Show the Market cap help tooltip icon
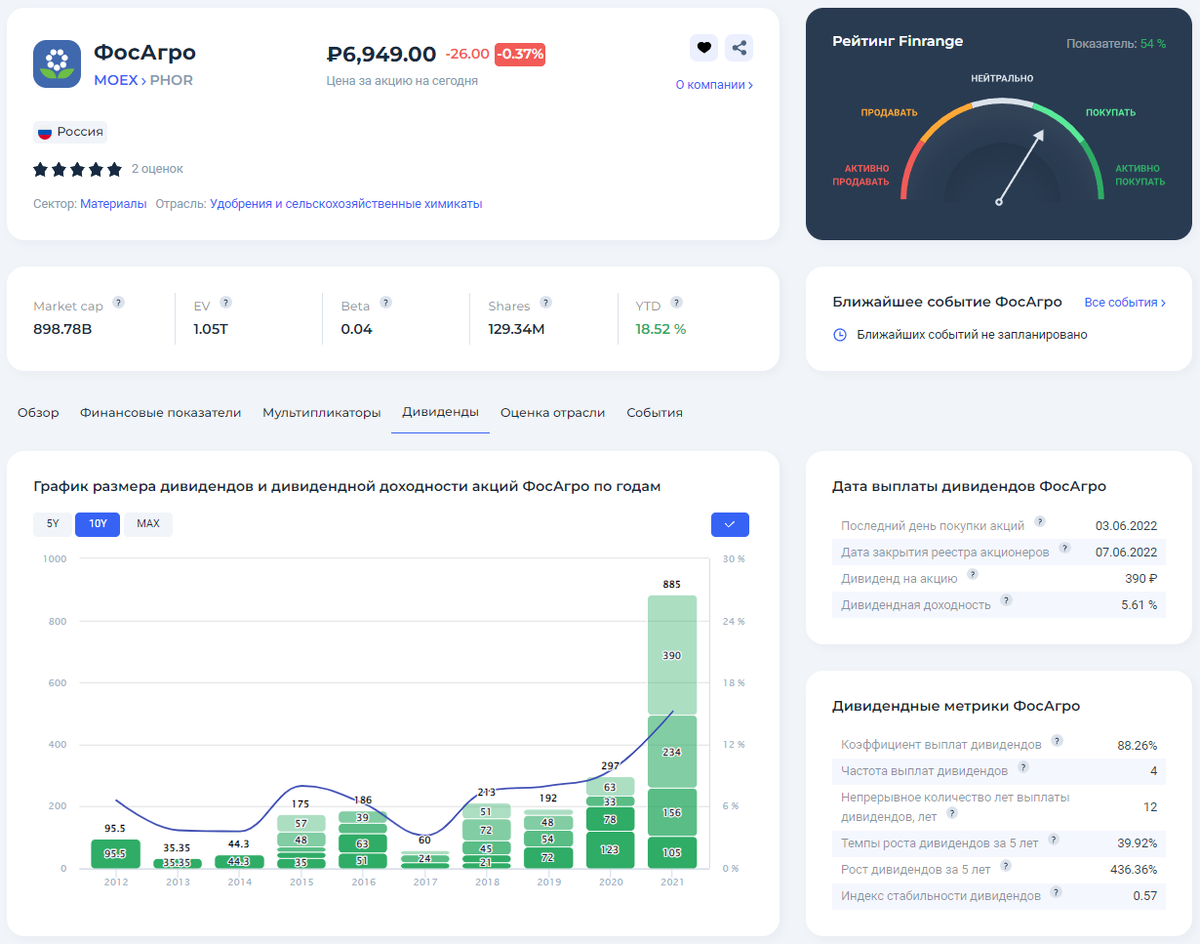The width and height of the screenshot is (1200, 944). click(119, 302)
